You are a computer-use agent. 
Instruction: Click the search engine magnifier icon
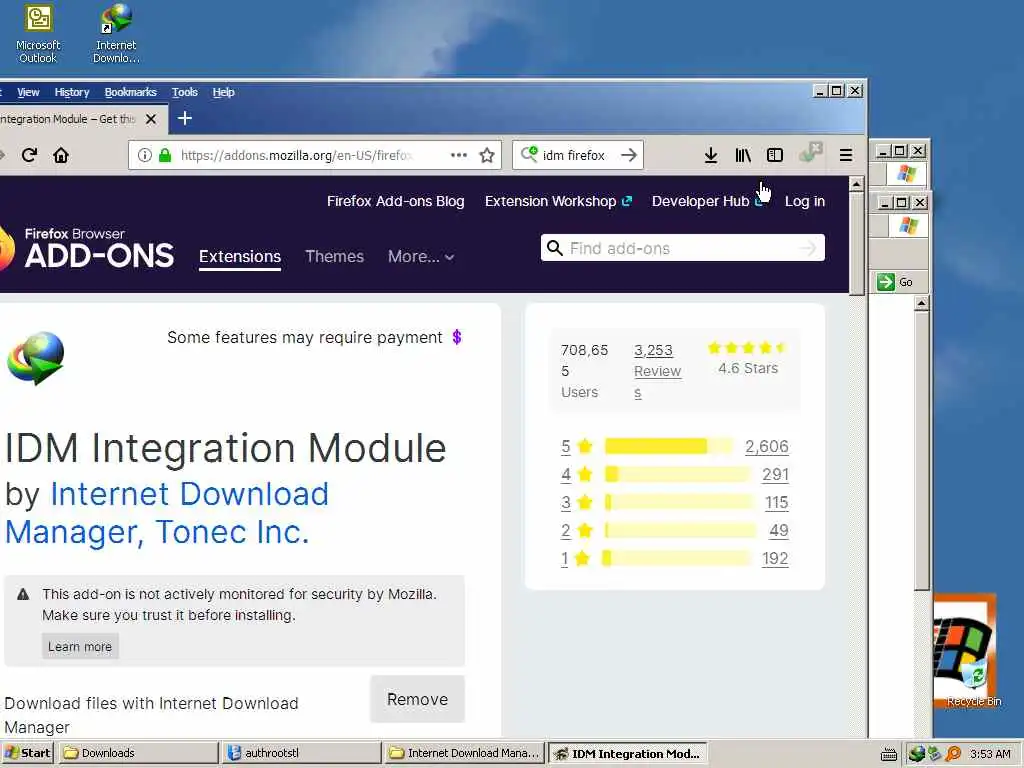tap(529, 154)
